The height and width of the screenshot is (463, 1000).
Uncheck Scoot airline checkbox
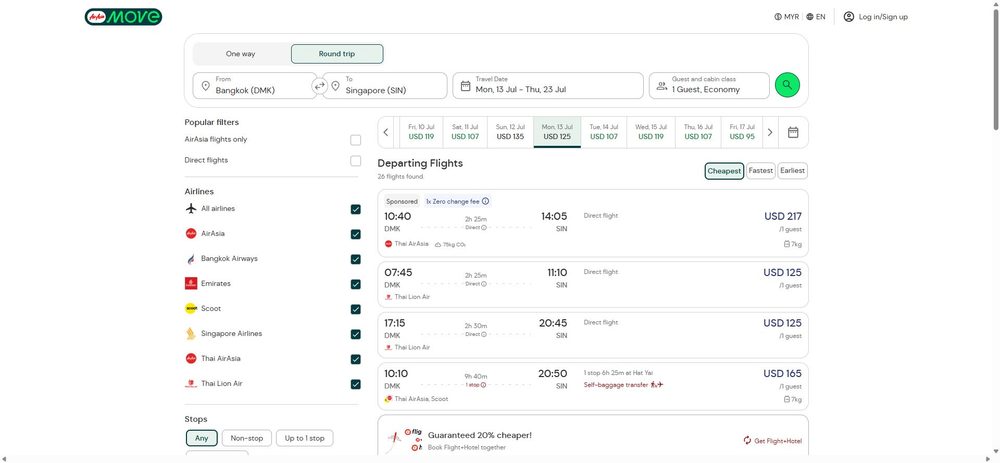[x=355, y=309]
